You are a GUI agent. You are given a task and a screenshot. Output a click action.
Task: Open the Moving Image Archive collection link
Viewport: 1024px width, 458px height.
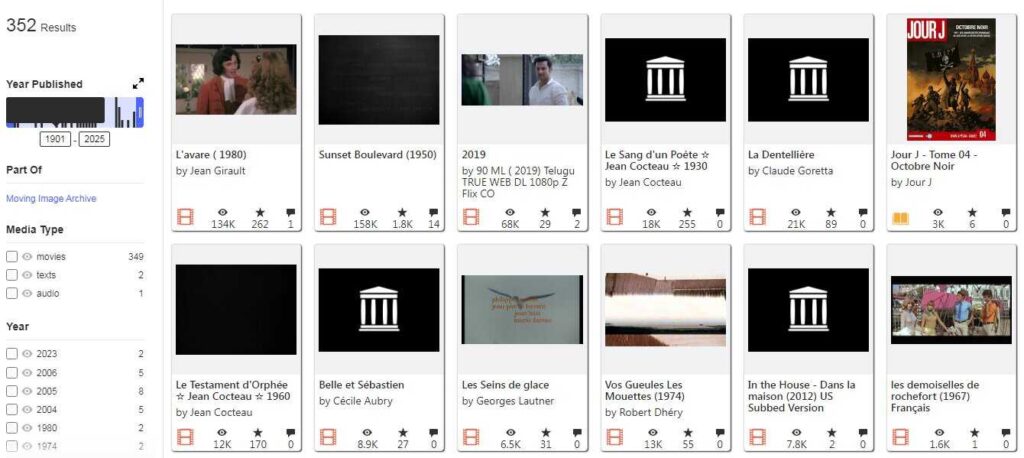point(51,199)
